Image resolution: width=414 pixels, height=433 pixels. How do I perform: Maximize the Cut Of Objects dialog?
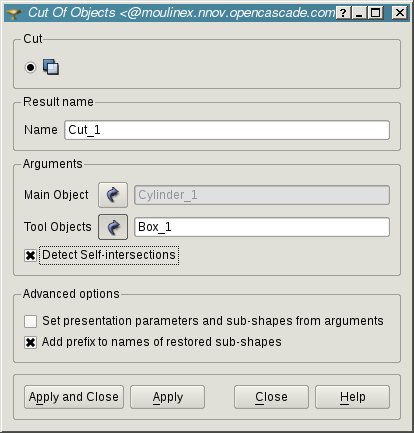(x=375, y=13)
